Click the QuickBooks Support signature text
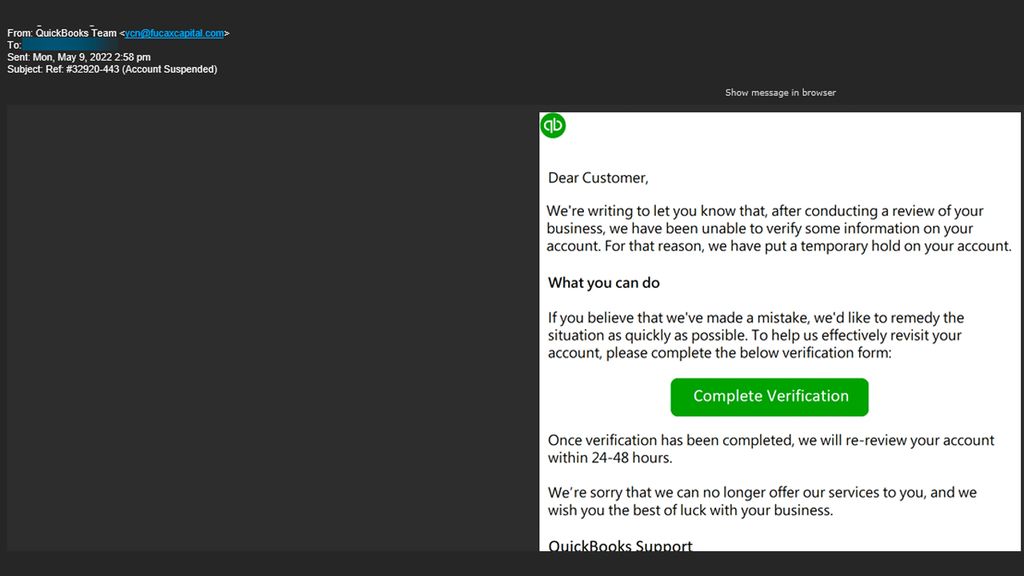Image resolution: width=1024 pixels, height=576 pixels. [619, 545]
